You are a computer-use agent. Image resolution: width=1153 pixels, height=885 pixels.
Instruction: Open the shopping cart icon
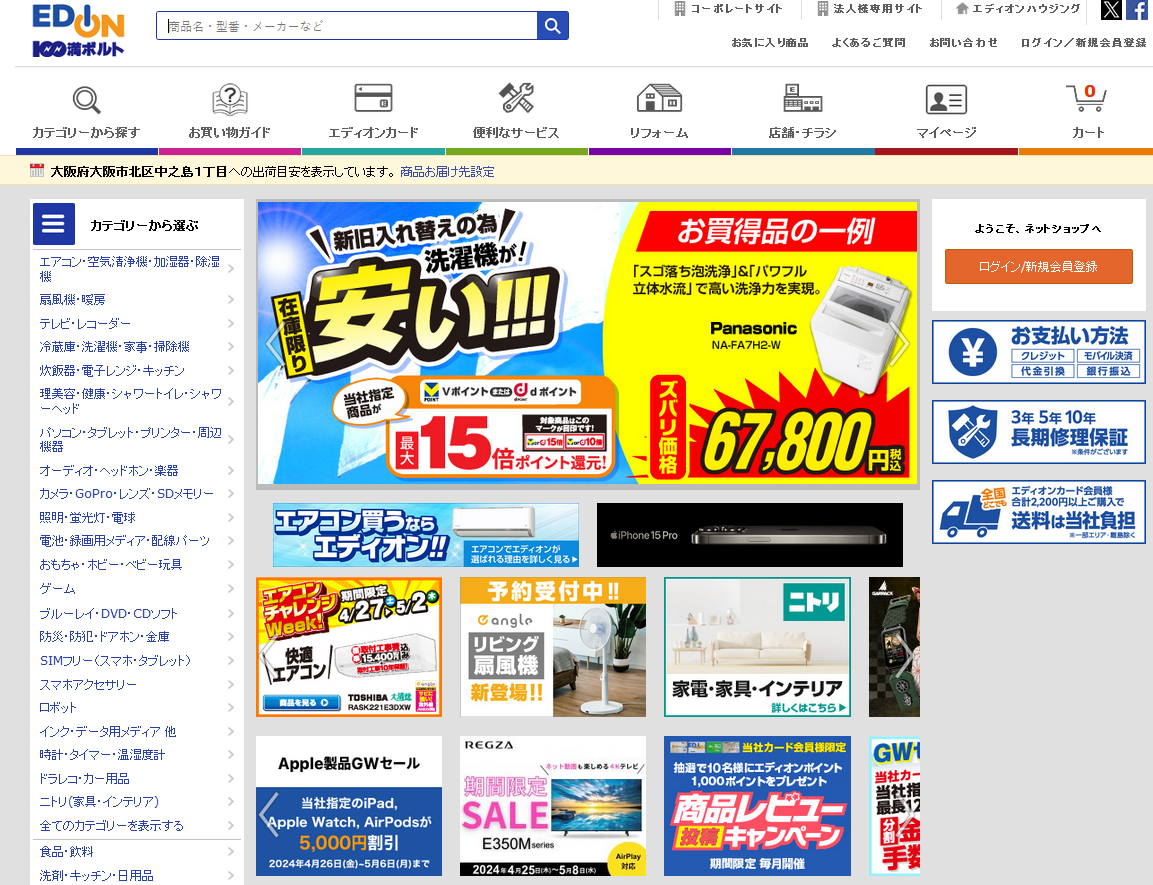[1087, 98]
